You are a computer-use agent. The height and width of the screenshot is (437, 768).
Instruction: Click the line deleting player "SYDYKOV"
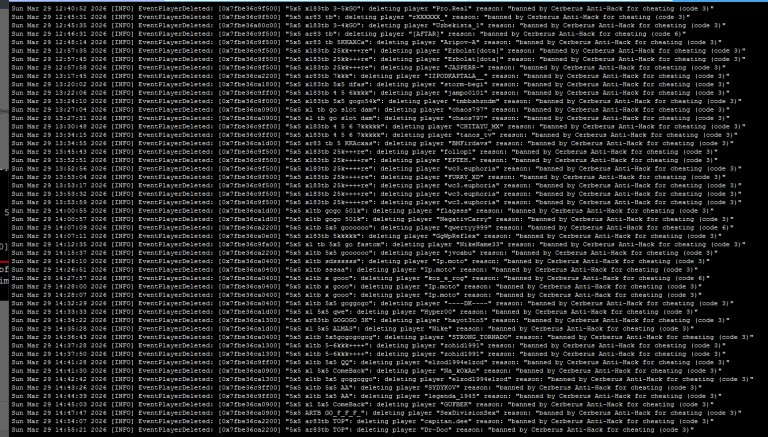[x=357, y=388]
